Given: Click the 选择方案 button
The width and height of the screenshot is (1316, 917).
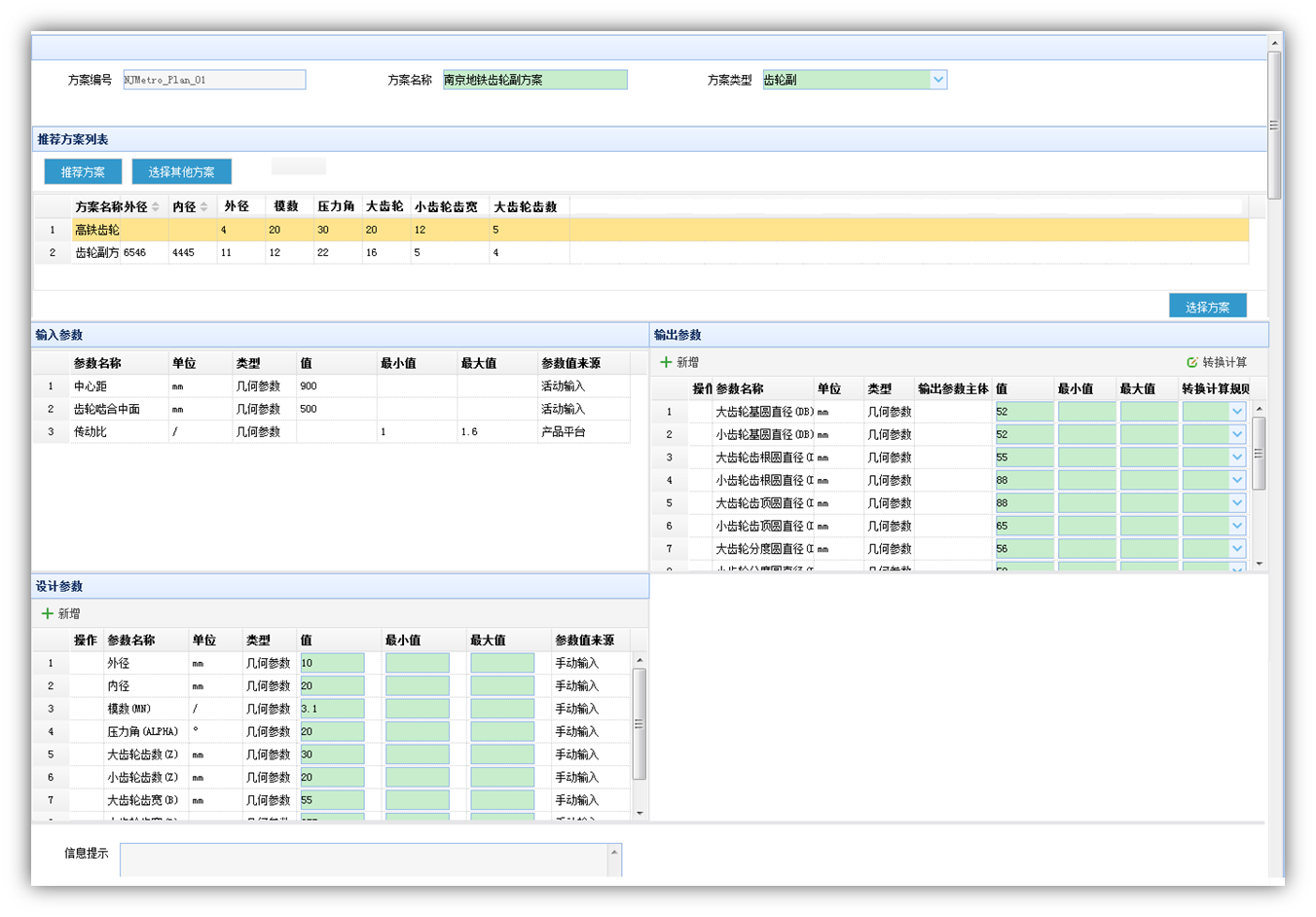Looking at the screenshot, I should point(1208,307).
